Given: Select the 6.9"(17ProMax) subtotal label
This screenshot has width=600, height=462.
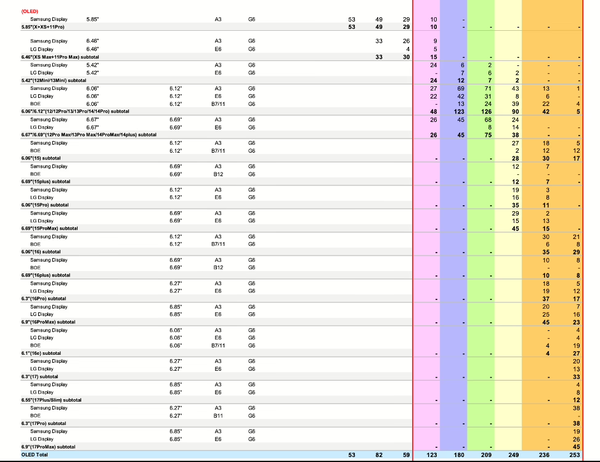Looking at the screenshot, I should (x=48, y=447).
